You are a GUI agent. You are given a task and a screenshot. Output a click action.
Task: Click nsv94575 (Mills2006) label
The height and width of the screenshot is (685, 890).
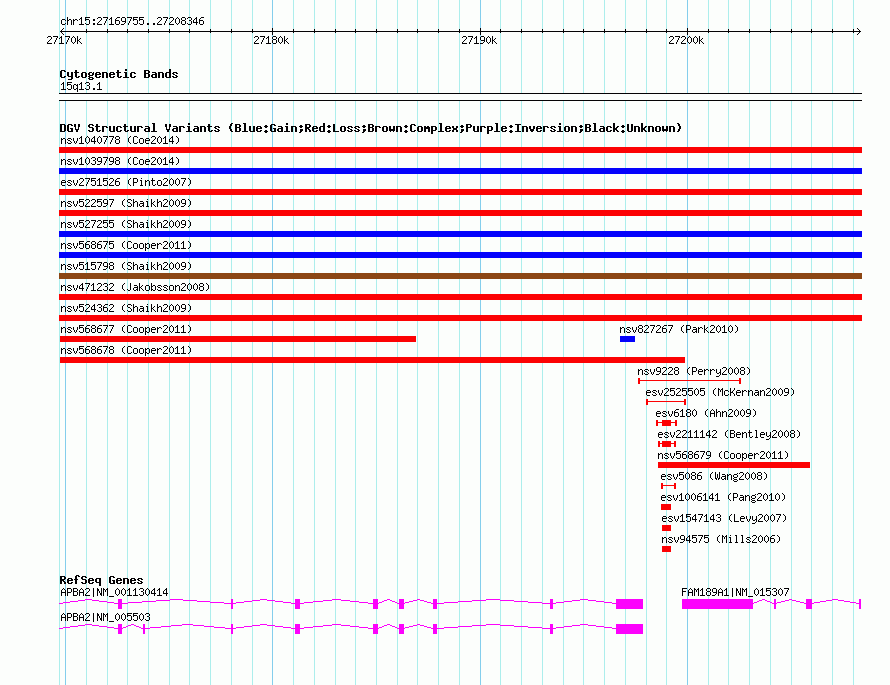click(721, 539)
